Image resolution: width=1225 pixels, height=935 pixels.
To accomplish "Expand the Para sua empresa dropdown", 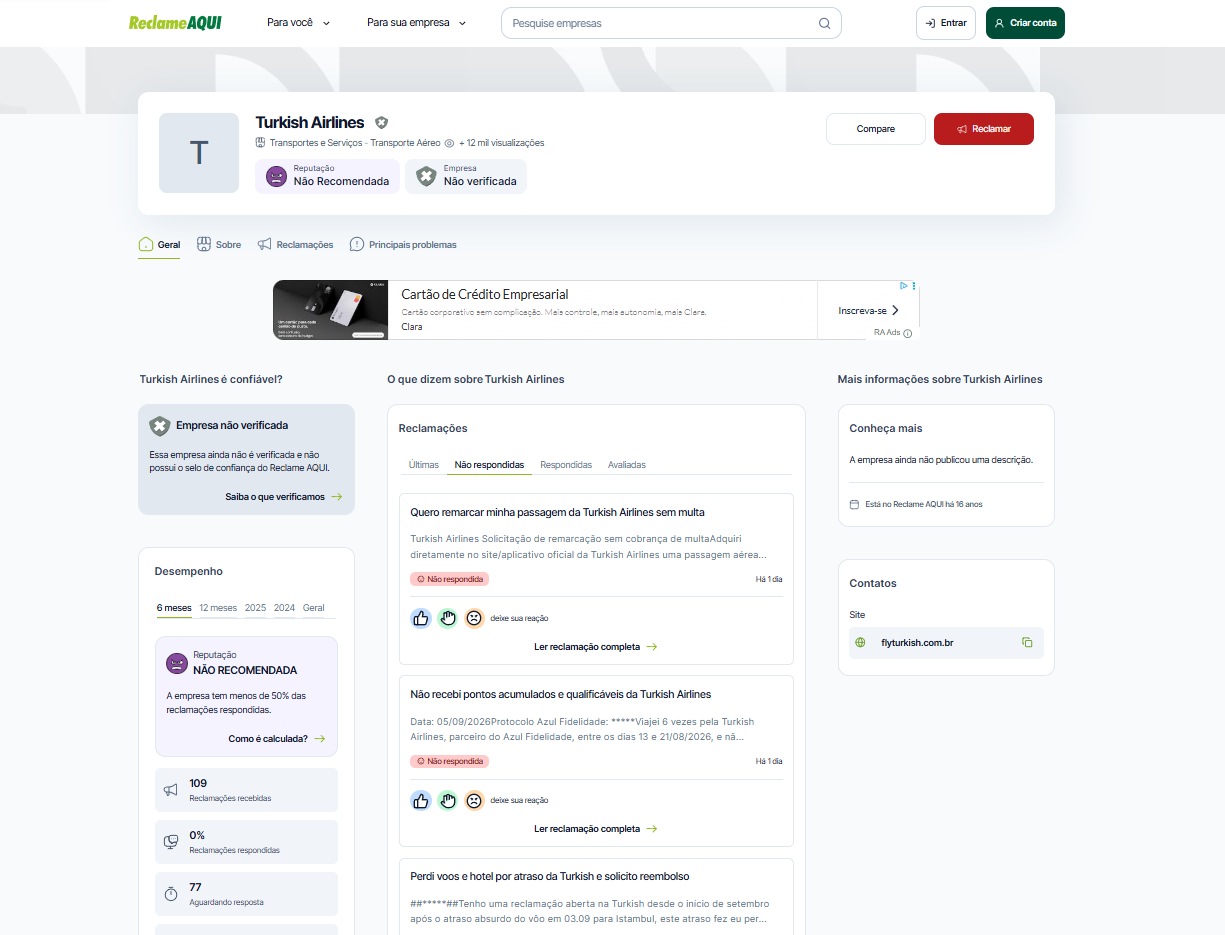I will coord(416,23).
